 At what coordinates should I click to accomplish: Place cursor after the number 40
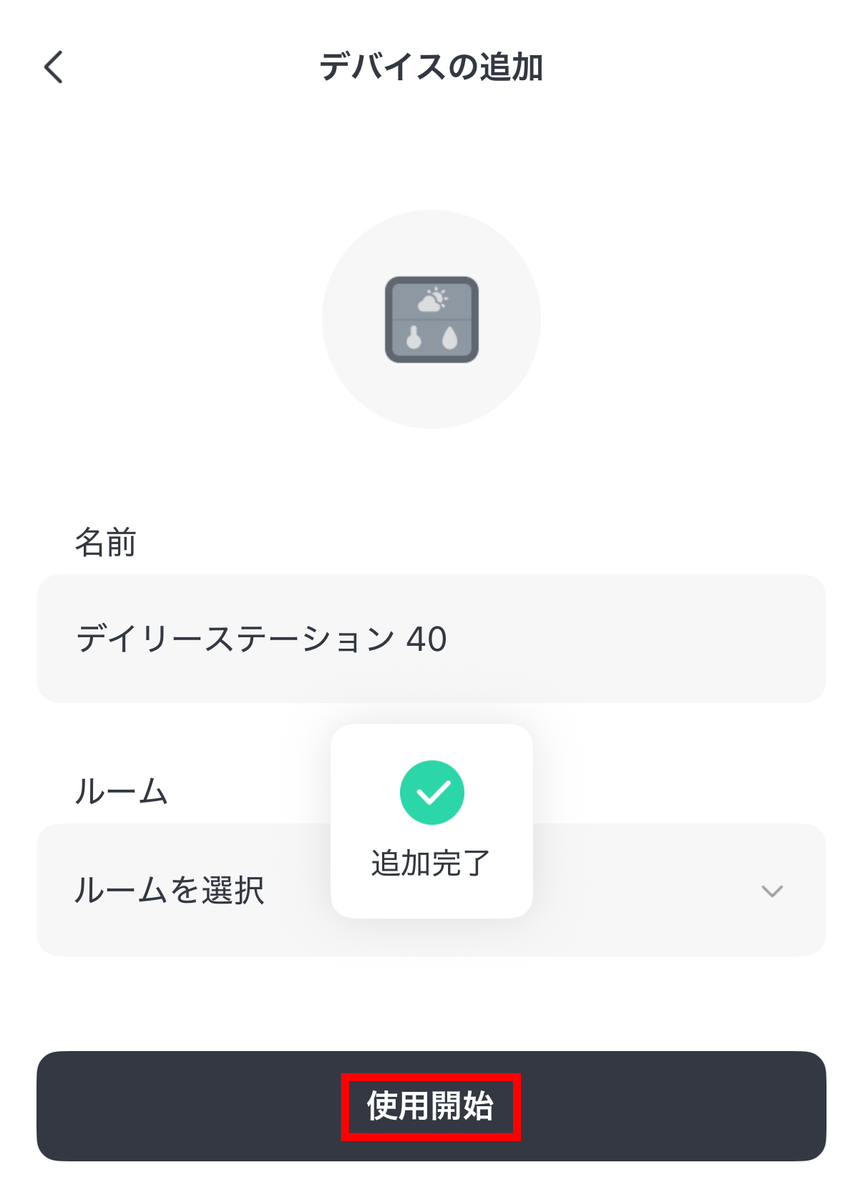449,638
